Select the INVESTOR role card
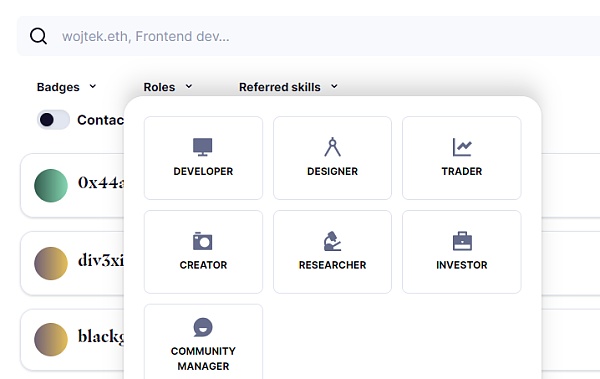This screenshot has width=600, height=379. point(462,252)
